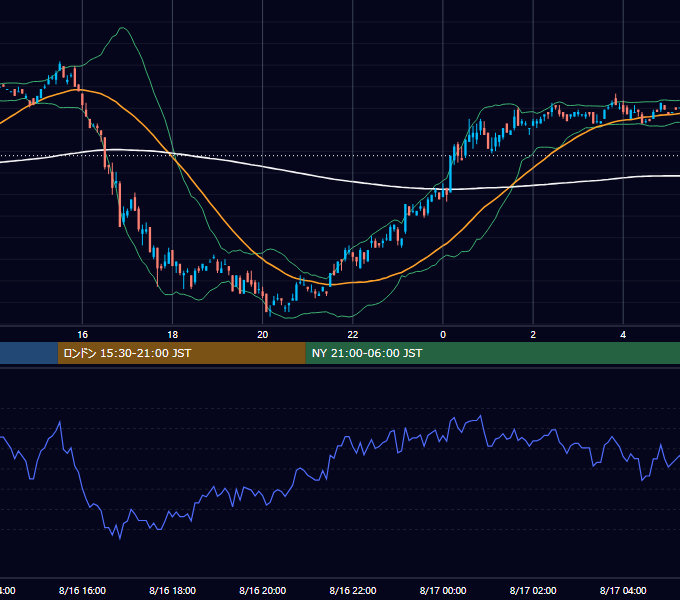Click the 8/16 18:00 time label
The image size is (680, 600).
pyautogui.click(x=173, y=590)
